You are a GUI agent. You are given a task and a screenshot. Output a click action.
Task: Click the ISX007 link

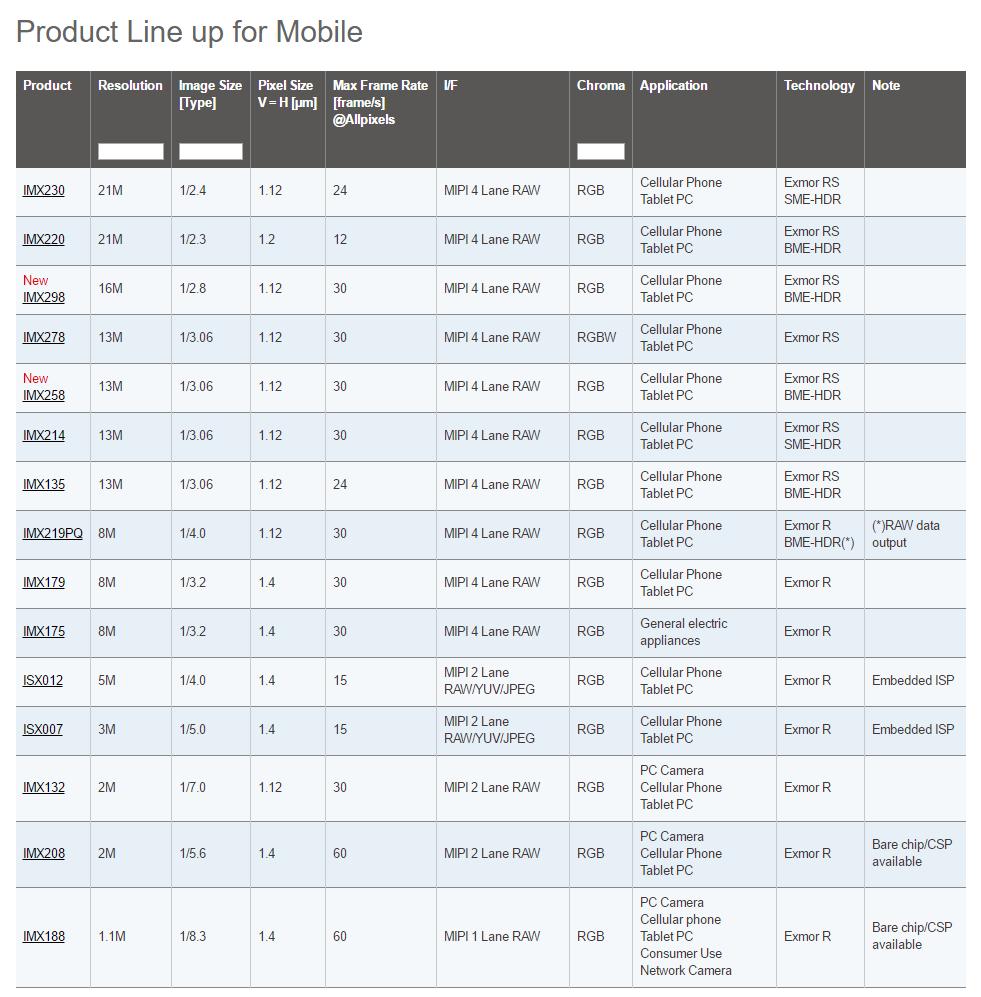click(43, 730)
